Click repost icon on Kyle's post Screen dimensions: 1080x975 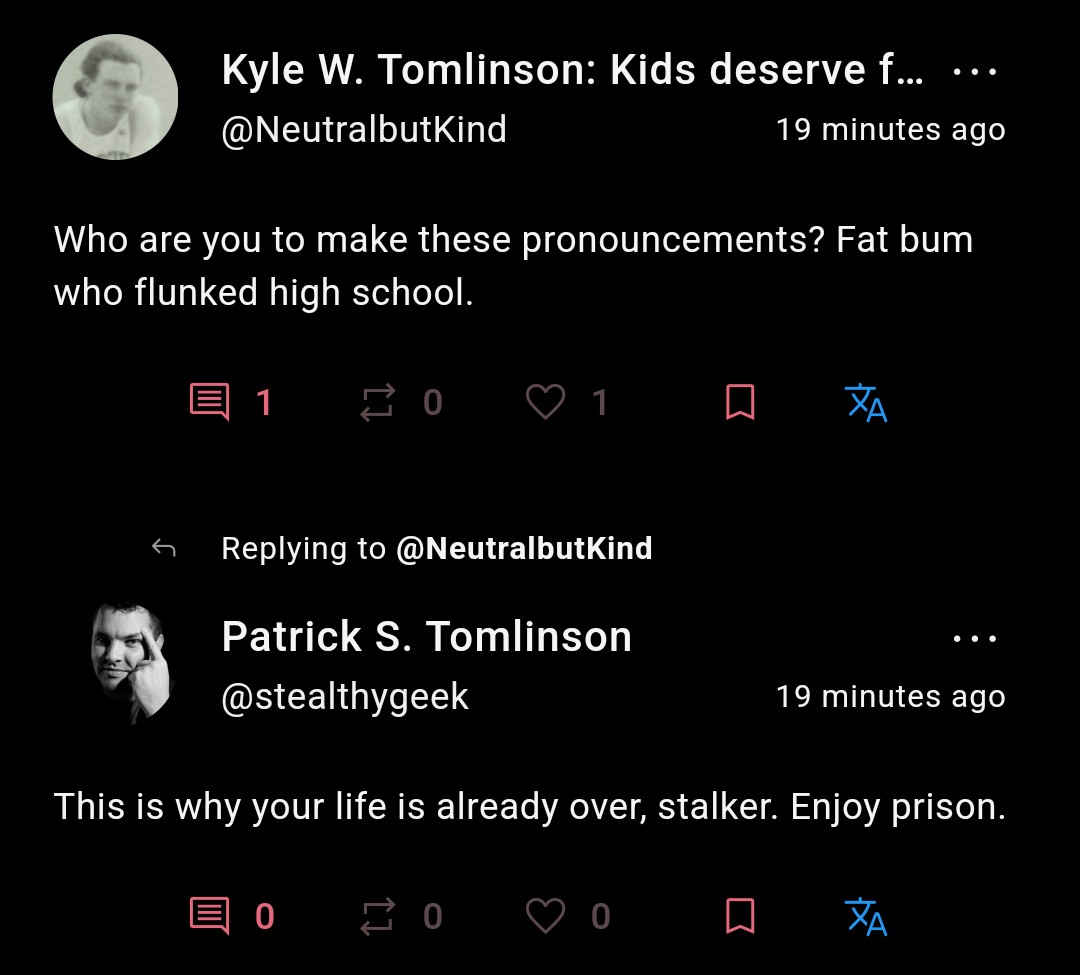click(377, 402)
